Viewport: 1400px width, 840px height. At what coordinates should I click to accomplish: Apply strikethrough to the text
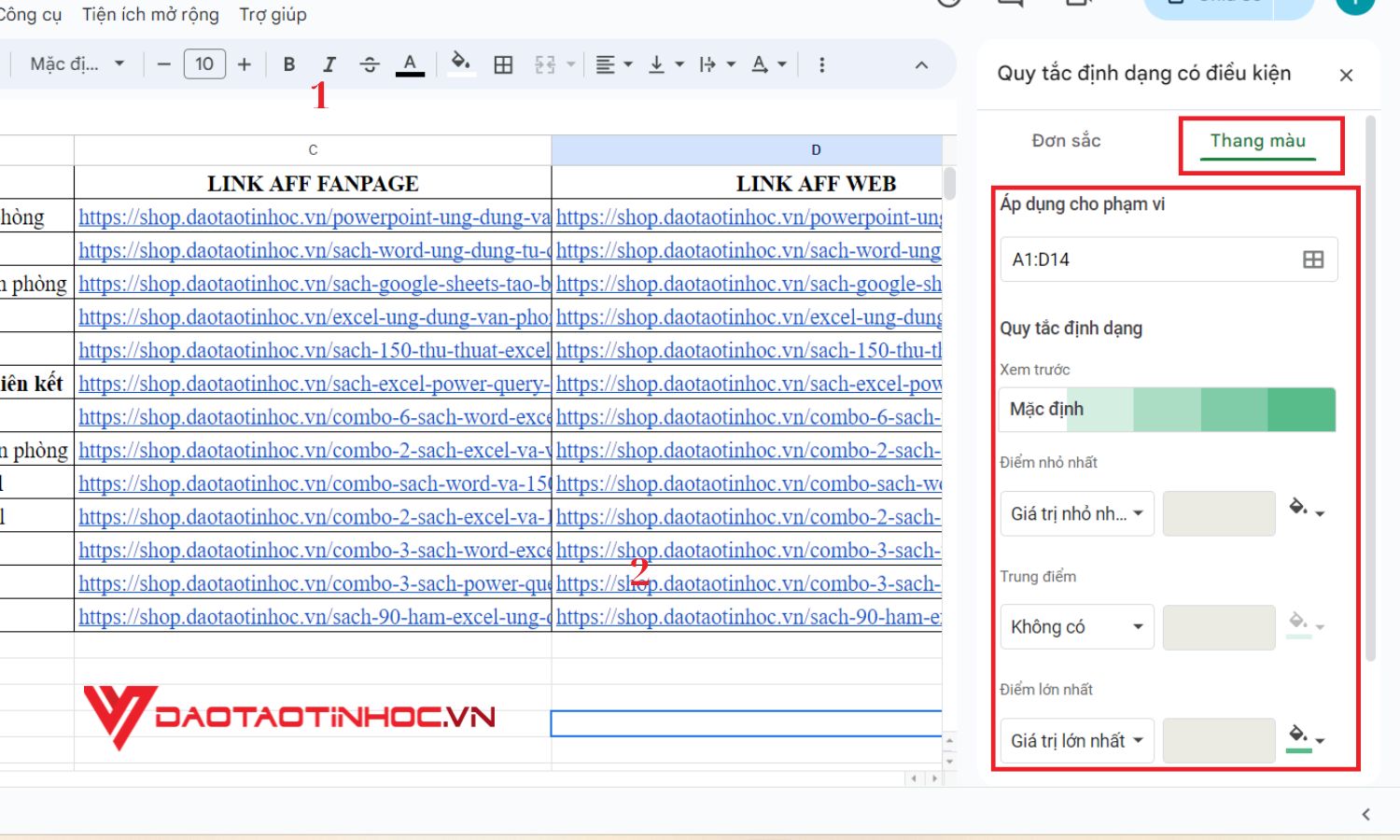(x=371, y=63)
